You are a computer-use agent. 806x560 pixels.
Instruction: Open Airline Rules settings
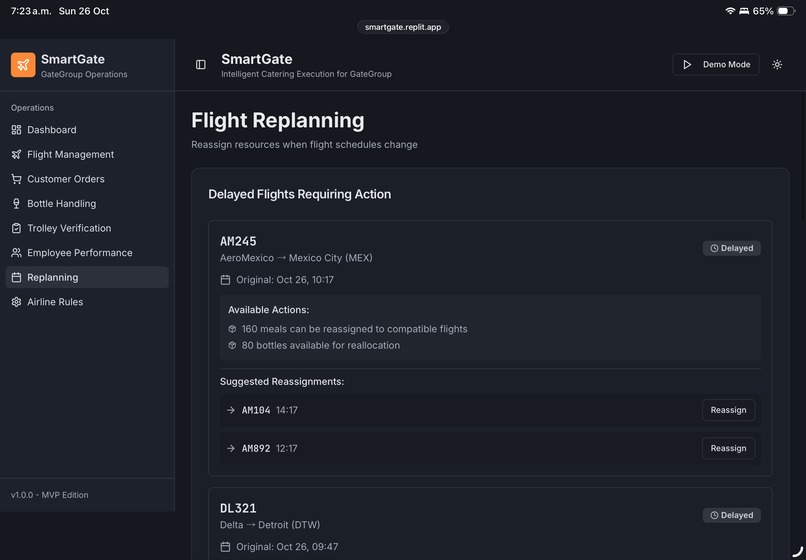pyautogui.click(x=87, y=302)
